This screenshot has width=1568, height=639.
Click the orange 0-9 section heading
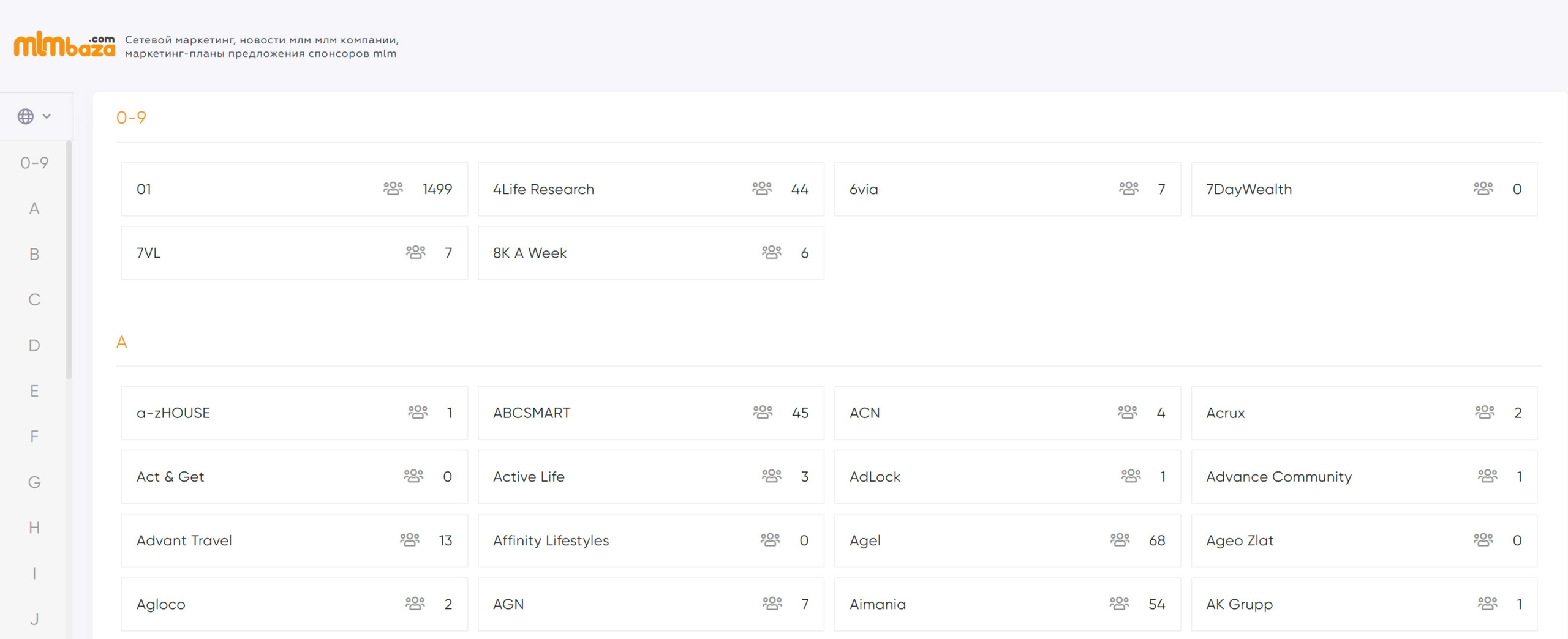pyautogui.click(x=131, y=118)
